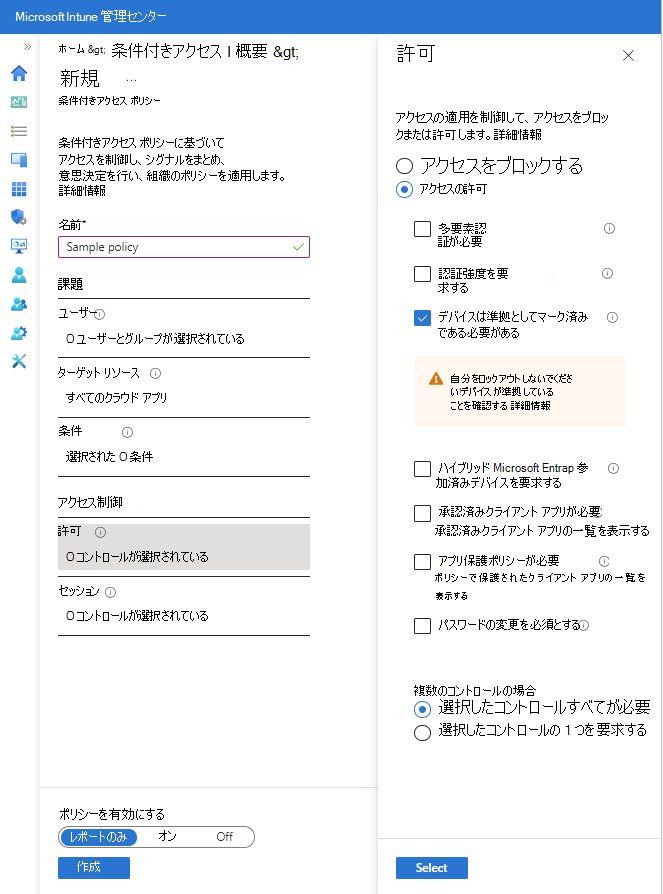This screenshot has width=663, height=894.
Task: Open the Dashboard chart icon in the sidebar
Action: click(19, 102)
